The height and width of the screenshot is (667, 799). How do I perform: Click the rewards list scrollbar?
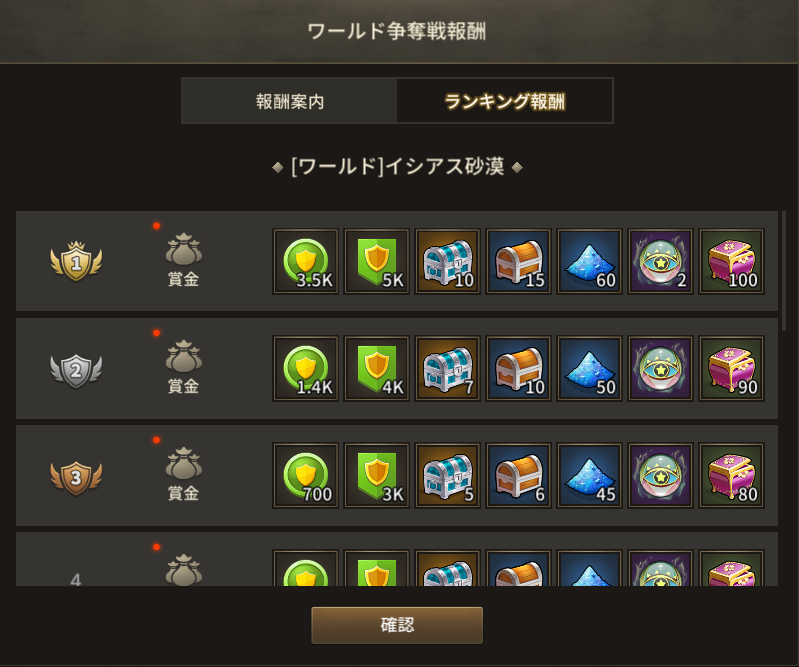pyautogui.click(x=784, y=272)
